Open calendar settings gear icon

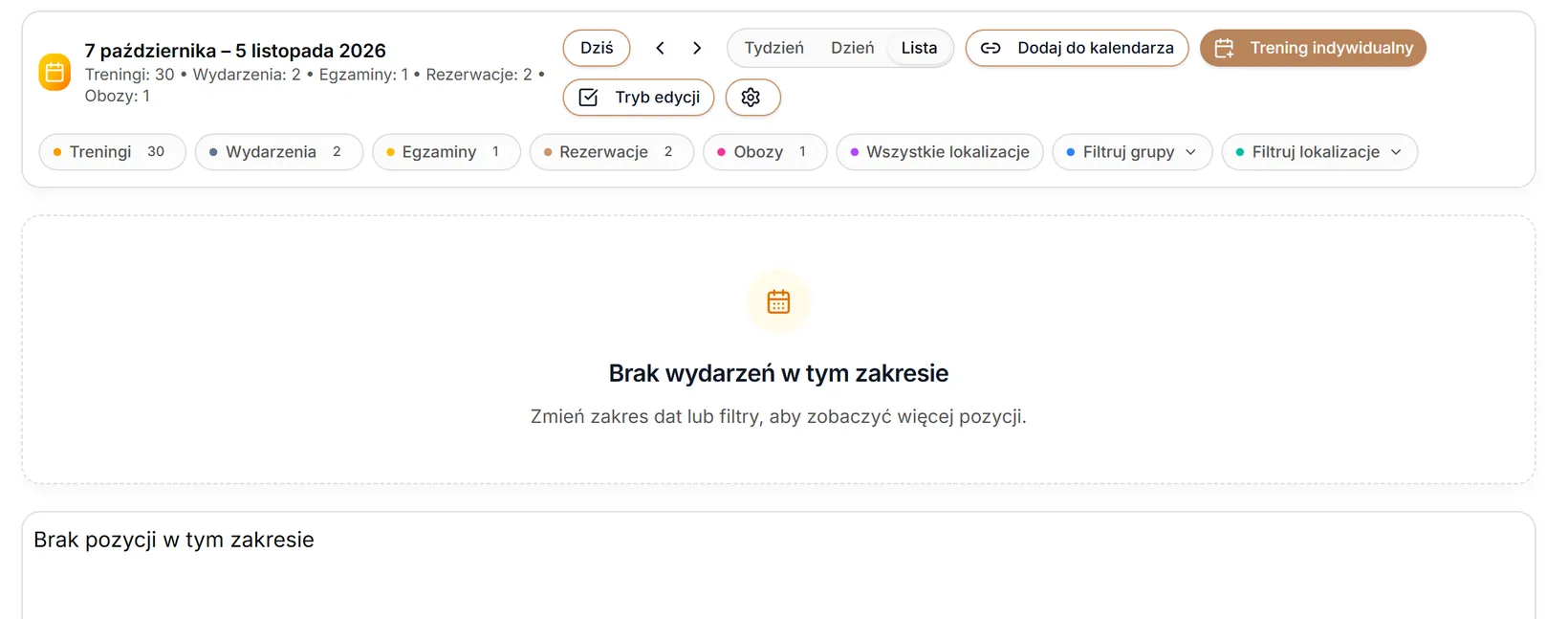coord(751,97)
